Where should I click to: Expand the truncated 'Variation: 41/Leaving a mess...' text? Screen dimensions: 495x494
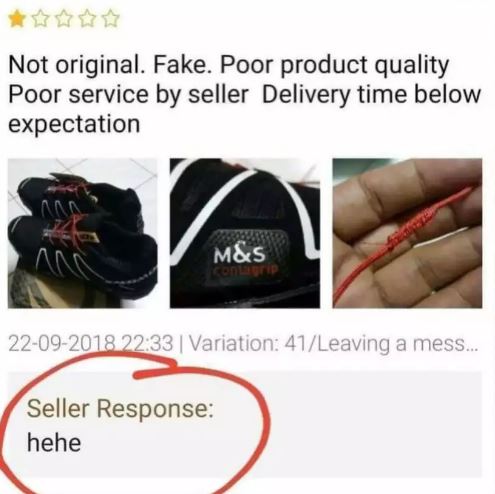pyautogui.click(x=334, y=344)
